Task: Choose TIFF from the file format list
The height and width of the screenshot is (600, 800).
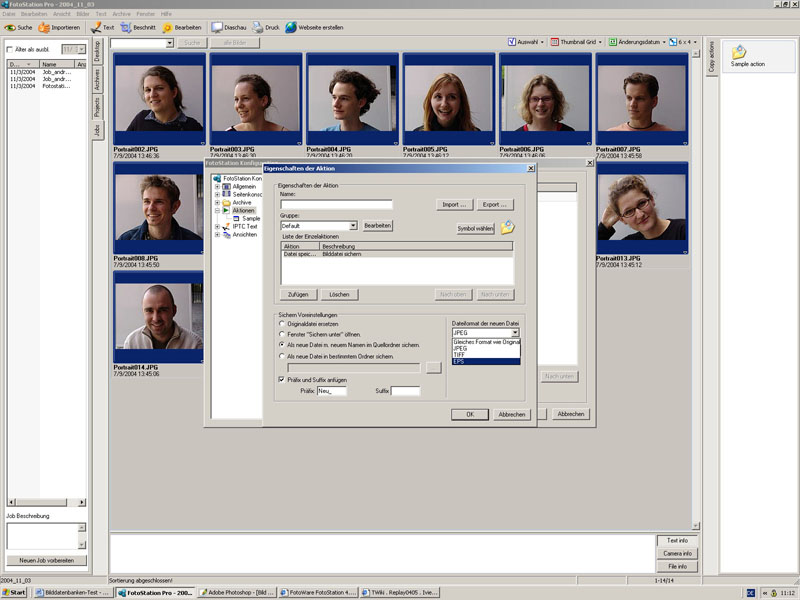Action: coord(486,355)
